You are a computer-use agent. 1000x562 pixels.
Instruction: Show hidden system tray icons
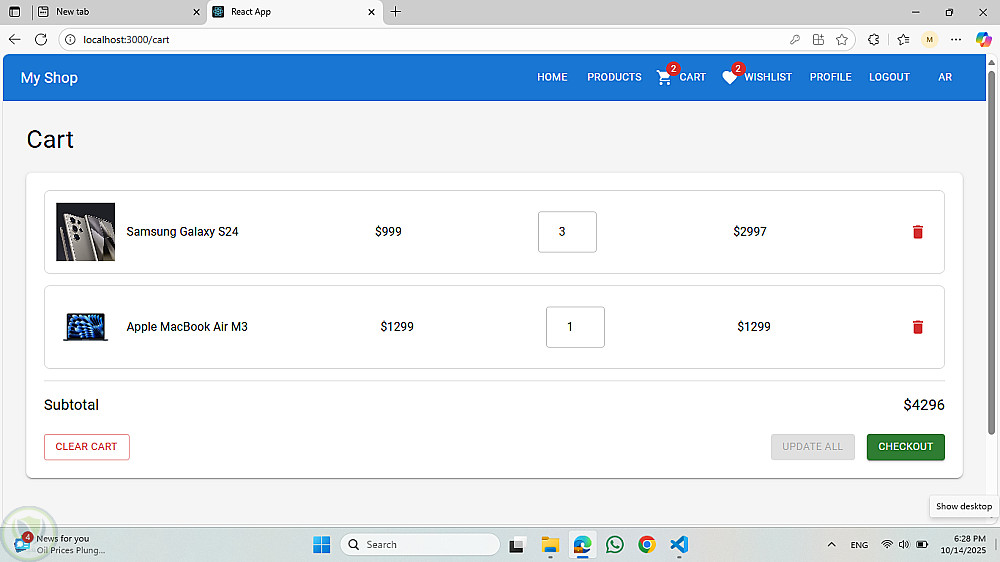(831, 545)
